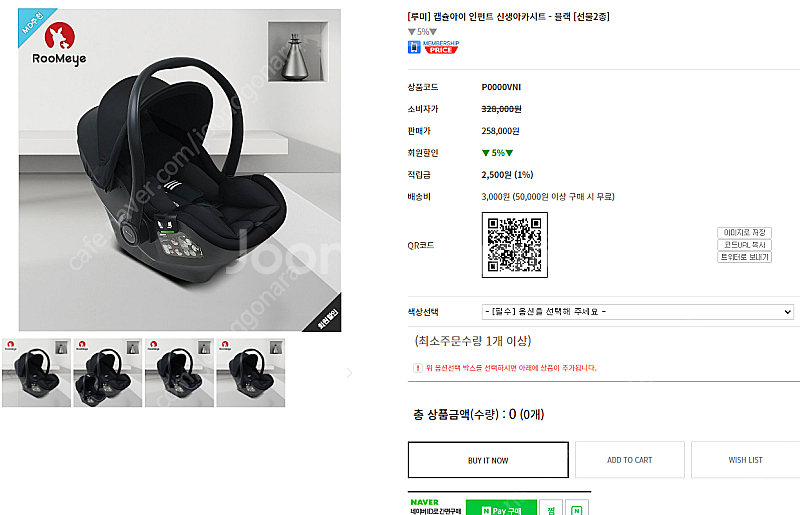800x515 pixels.
Task: Click the ADD TO CART button
Action: click(630, 460)
